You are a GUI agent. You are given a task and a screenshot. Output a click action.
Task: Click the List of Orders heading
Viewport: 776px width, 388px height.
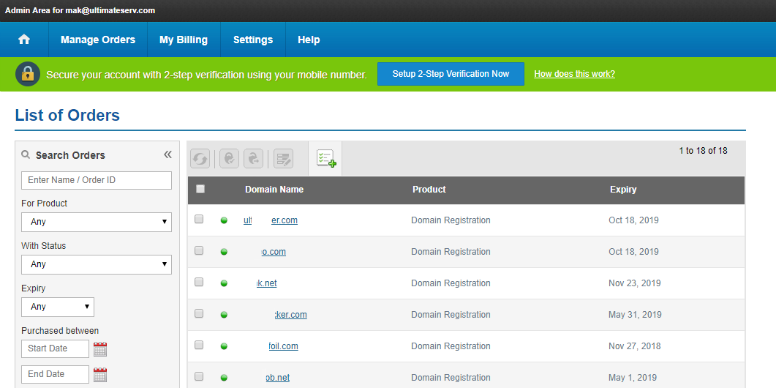(67, 115)
